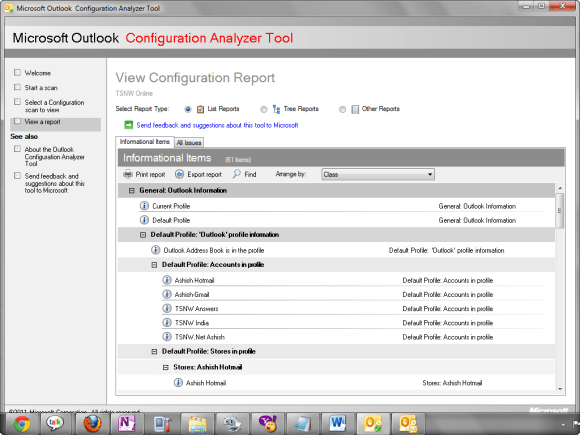Screen dimensions: 580x435
Task: Click the Print report button text
Action: click(150, 174)
